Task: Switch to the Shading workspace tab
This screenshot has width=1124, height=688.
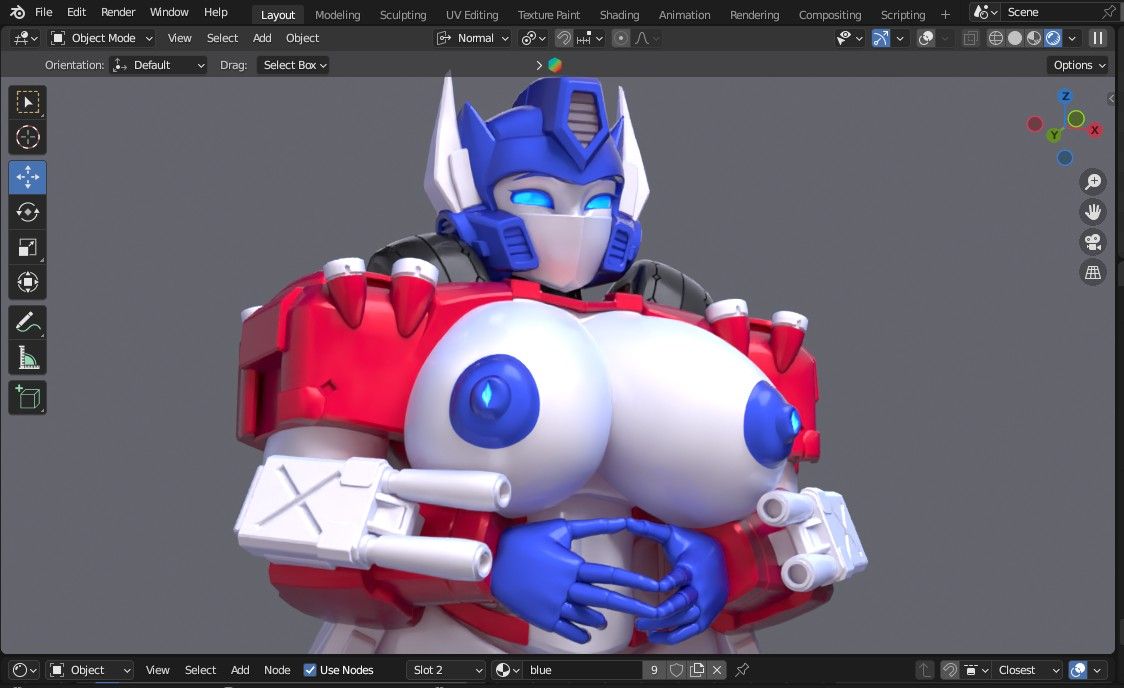Action: click(x=619, y=14)
